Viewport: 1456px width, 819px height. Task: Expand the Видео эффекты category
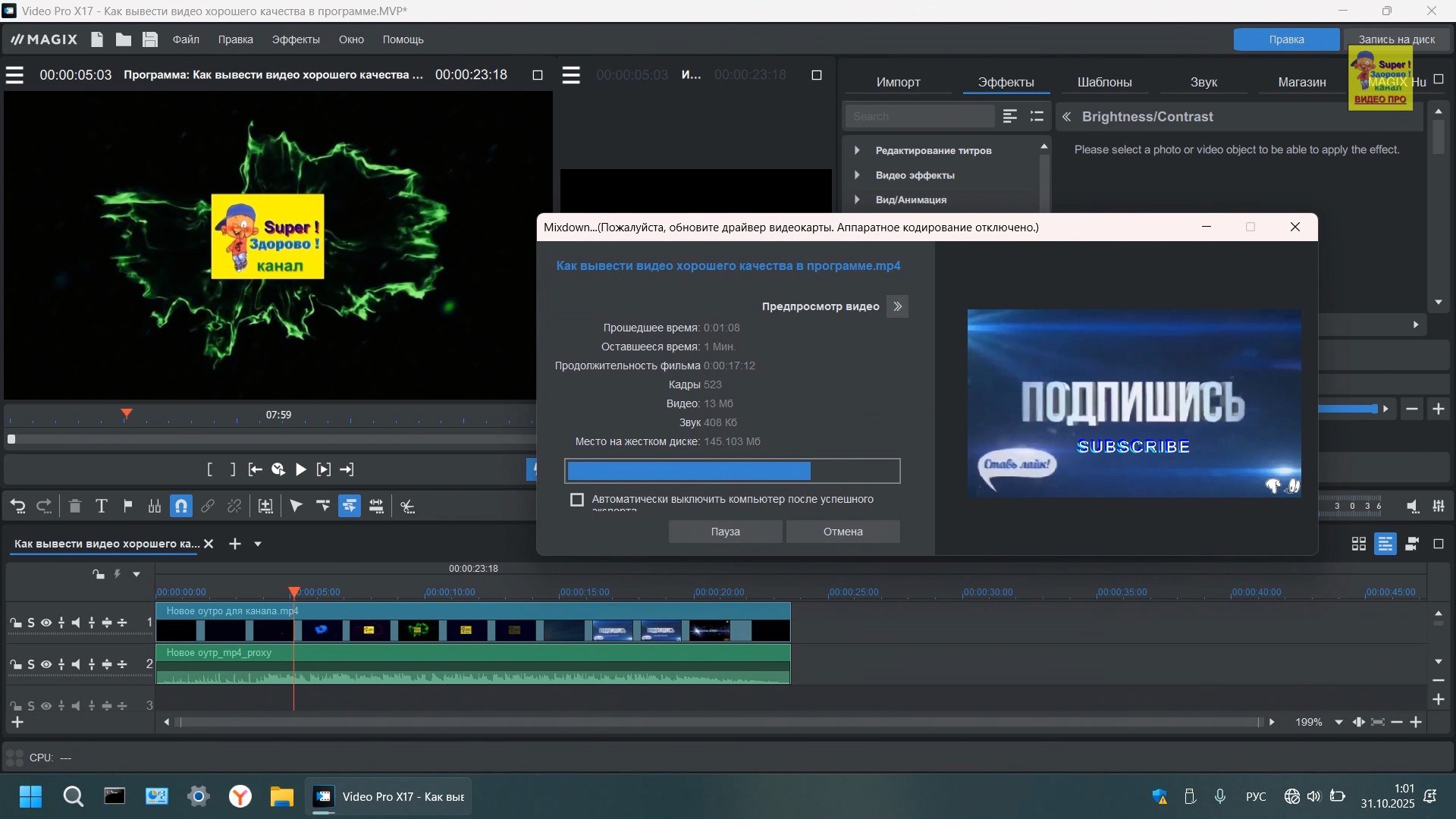click(x=857, y=175)
